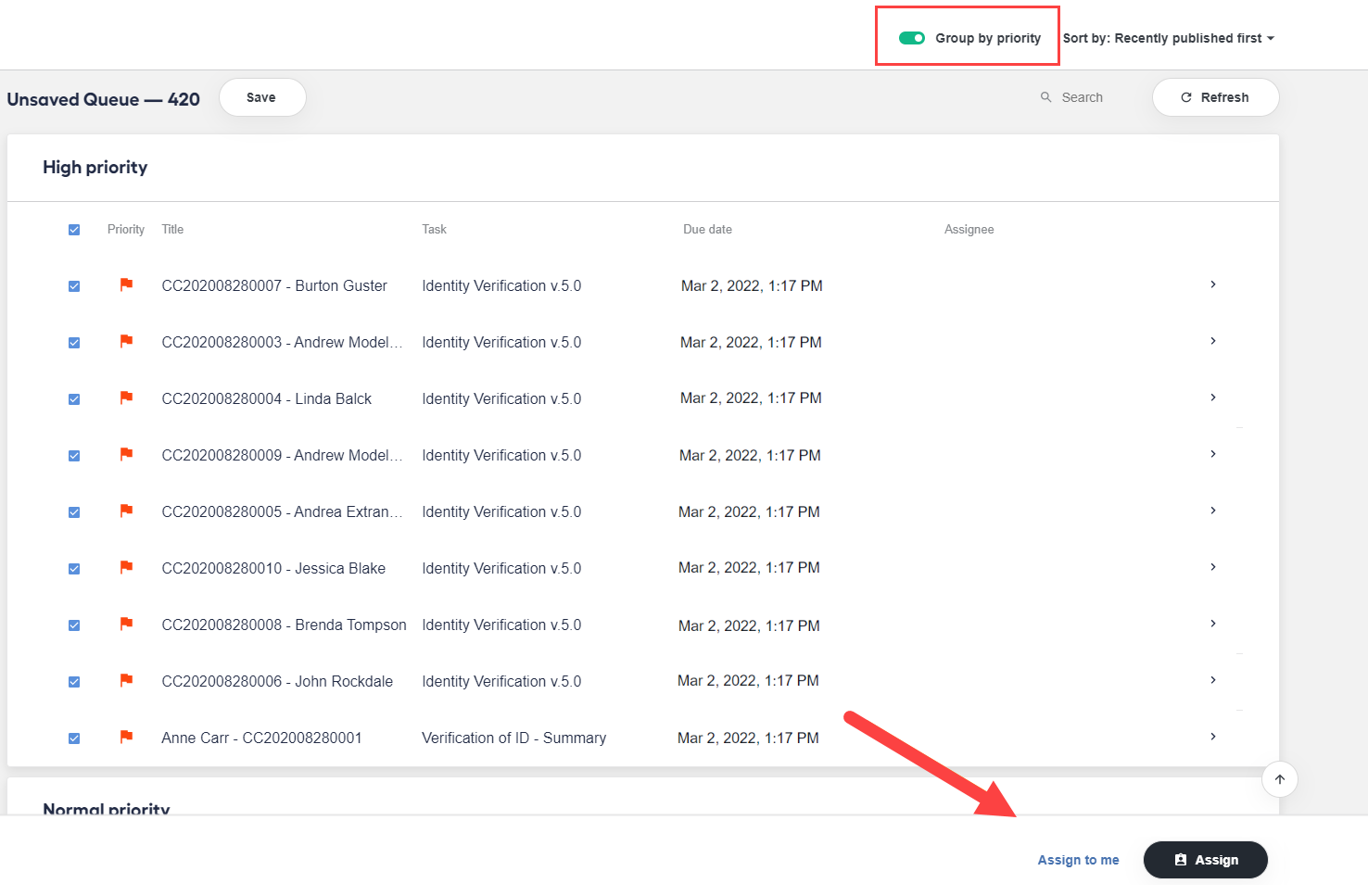The width and height of the screenshot is (1368, 896).
Task: Uncheck the Burton Guster row checkbox
Action: [74, 286]
